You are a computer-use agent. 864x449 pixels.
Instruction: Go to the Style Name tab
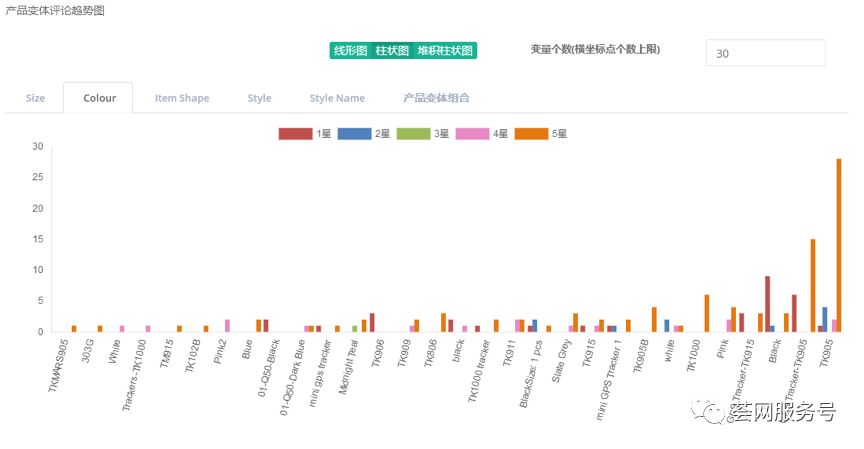click(337, 98)
